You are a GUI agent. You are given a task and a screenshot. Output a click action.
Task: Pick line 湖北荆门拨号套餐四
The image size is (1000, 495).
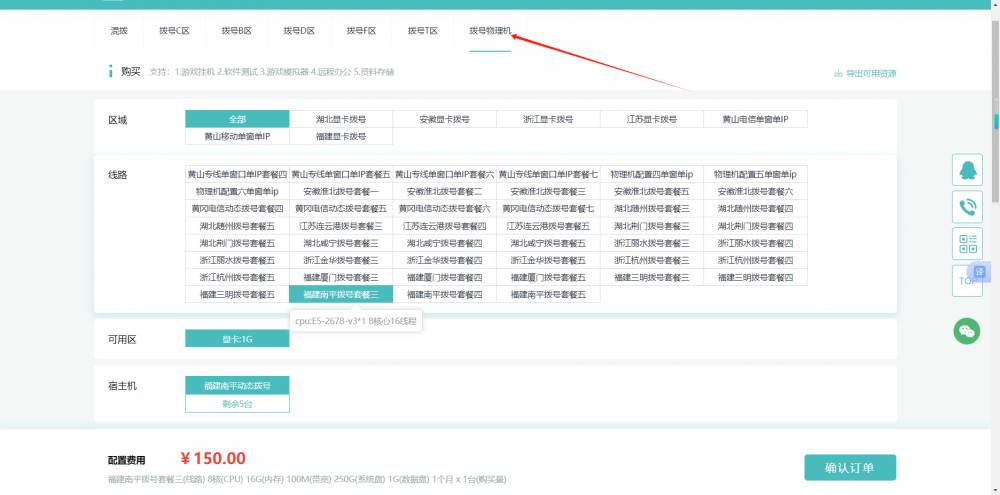pos(756,226)
